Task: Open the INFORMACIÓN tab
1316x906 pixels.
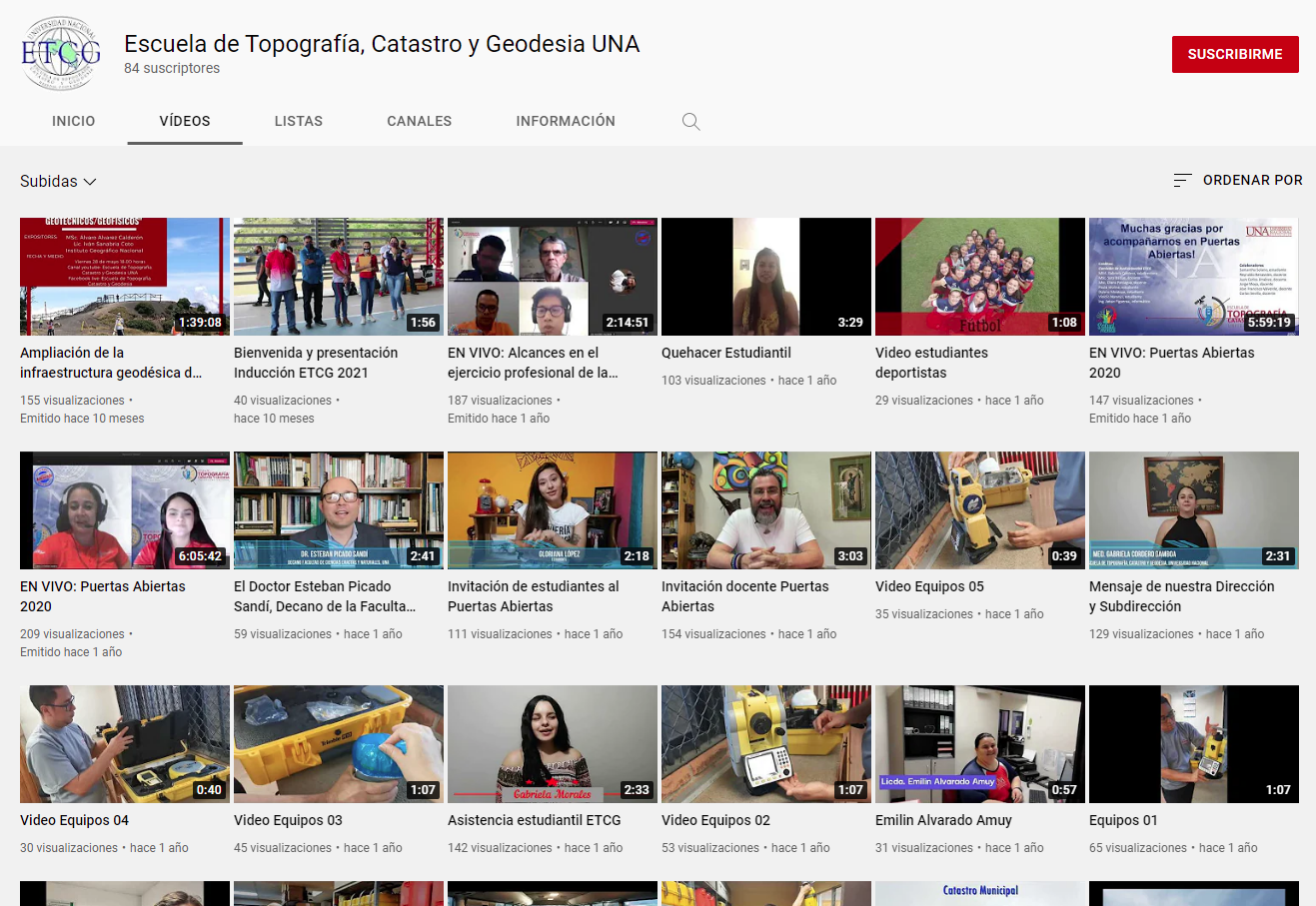Action: coord(566,121)
